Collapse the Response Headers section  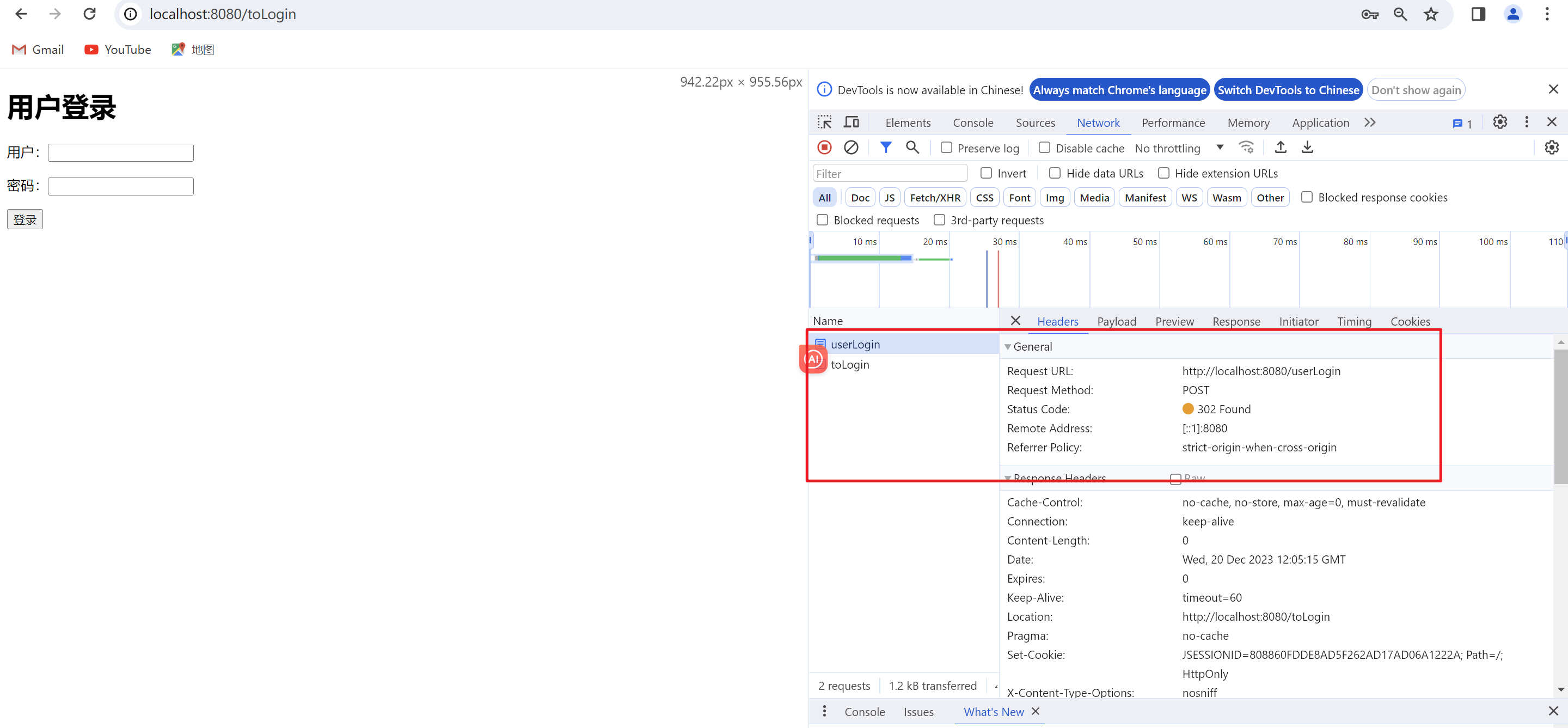tap(1008, 479)
